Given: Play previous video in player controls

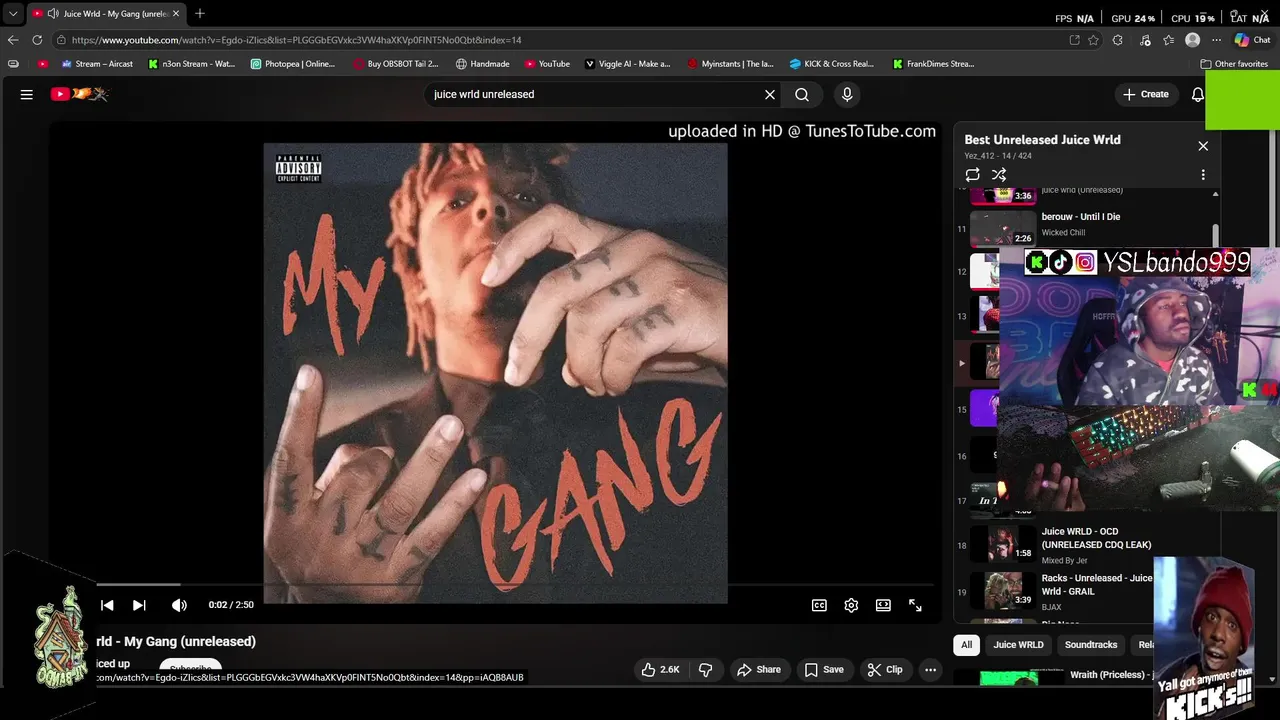Looking at the screenshot, I should pos(107,605).
